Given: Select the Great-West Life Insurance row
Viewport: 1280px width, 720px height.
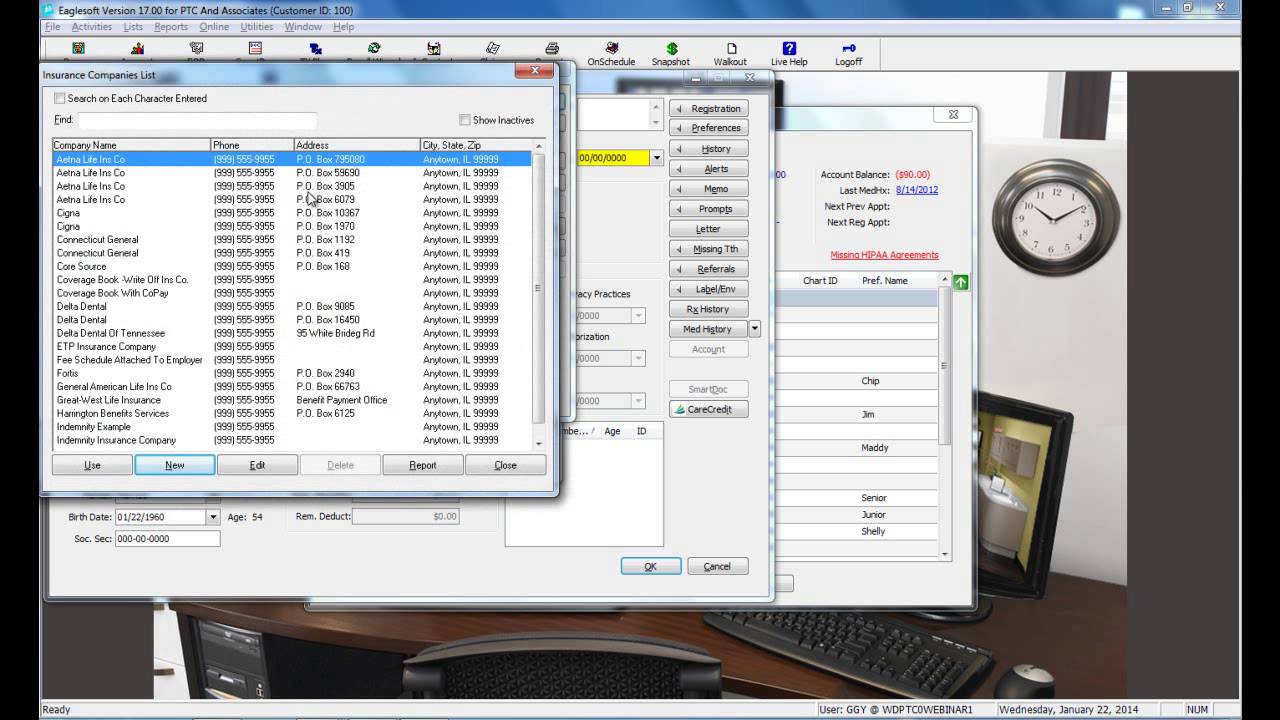Looking at the screenshot, I should click(x=292, y=400).
